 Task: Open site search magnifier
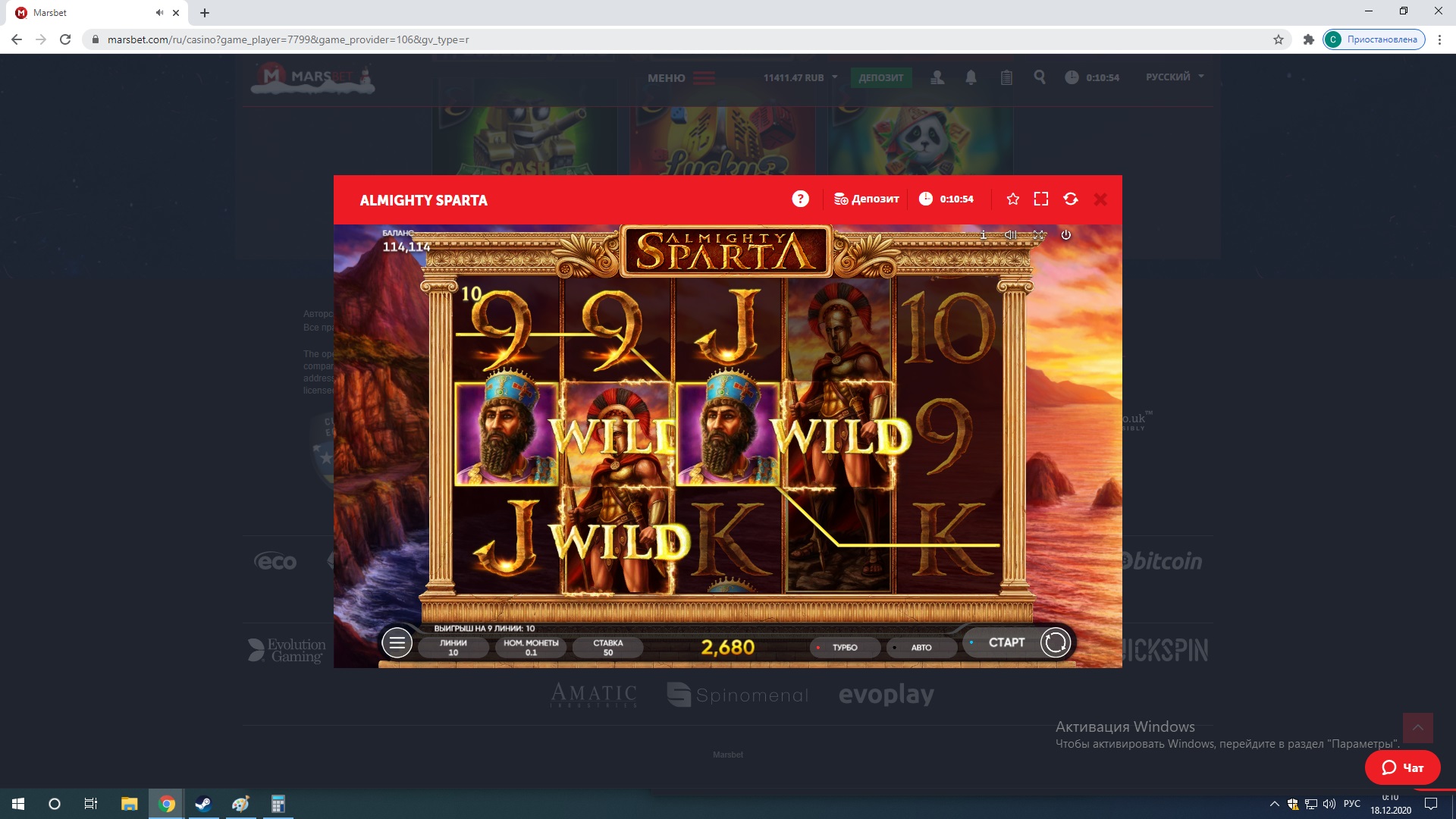[x=1040, y=77]
